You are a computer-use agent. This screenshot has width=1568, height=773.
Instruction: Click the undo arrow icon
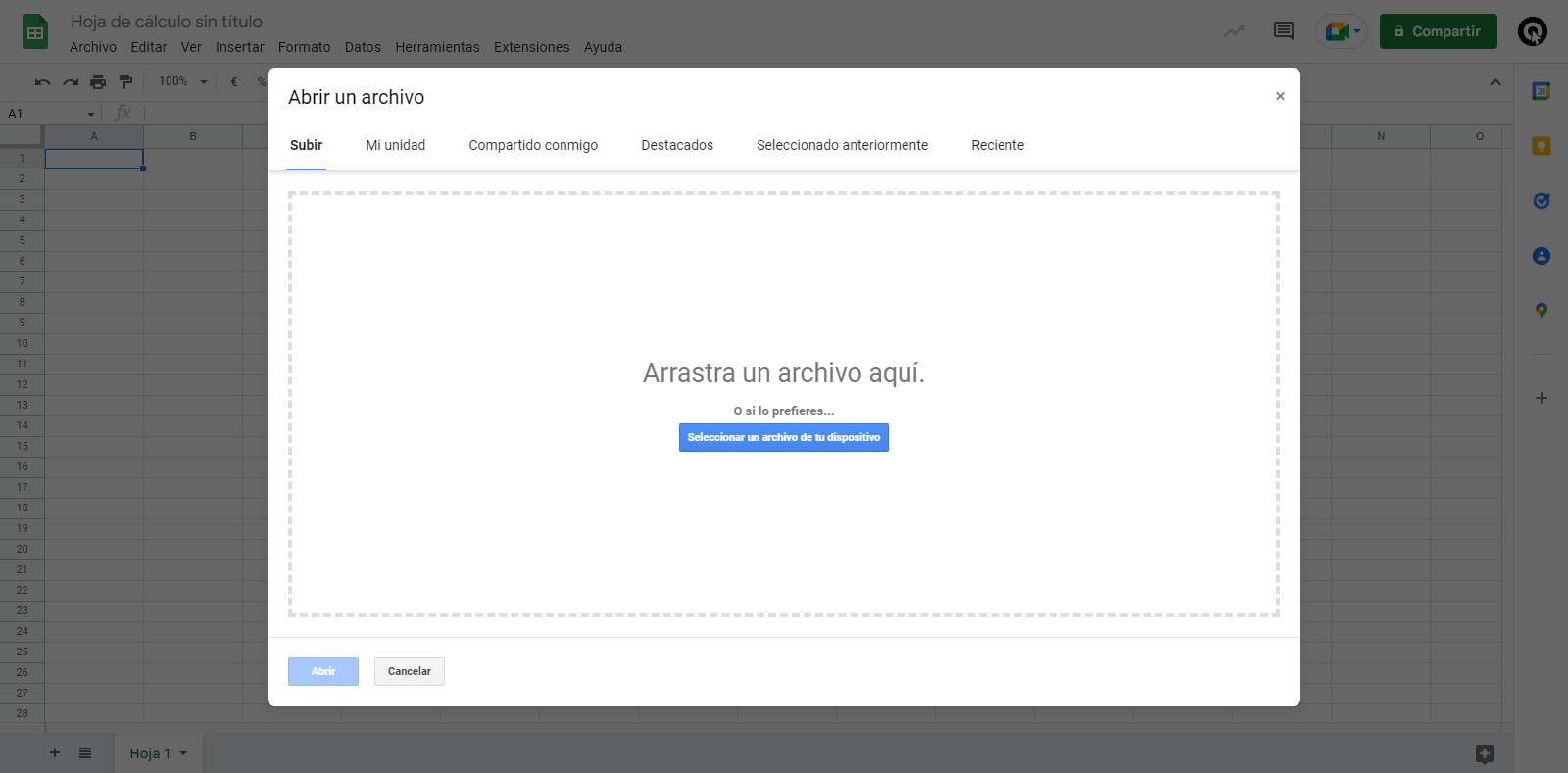coord(42,82)
